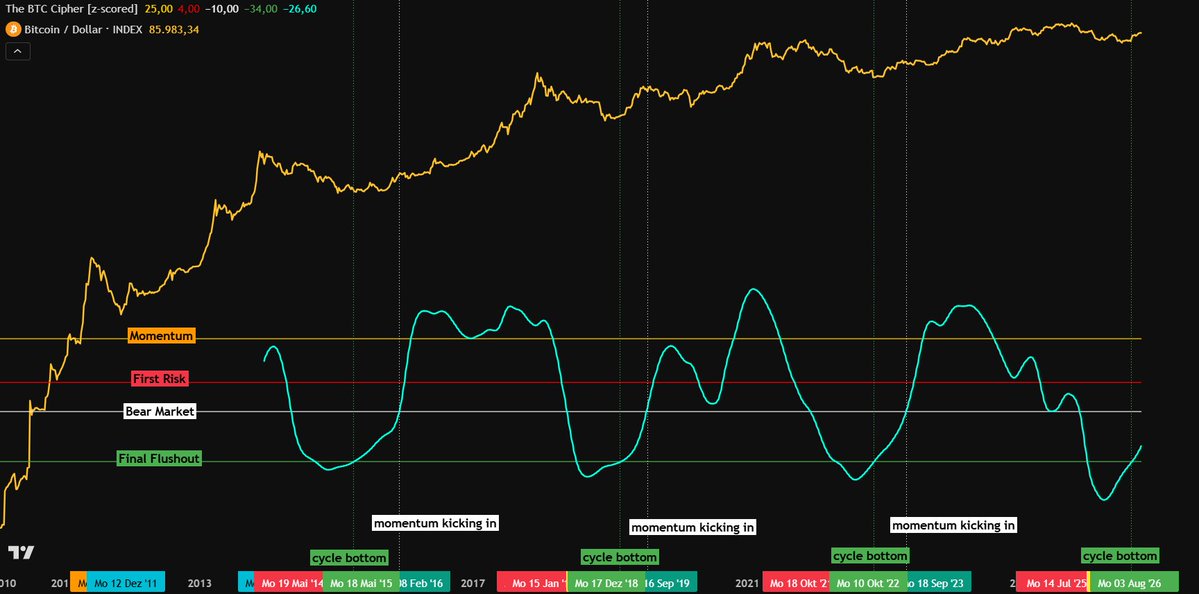Click 'cycle bottom' label above Mo 18 Mai '15
The height and width of the screenshot is (594, 1199).
click(349, 557)
